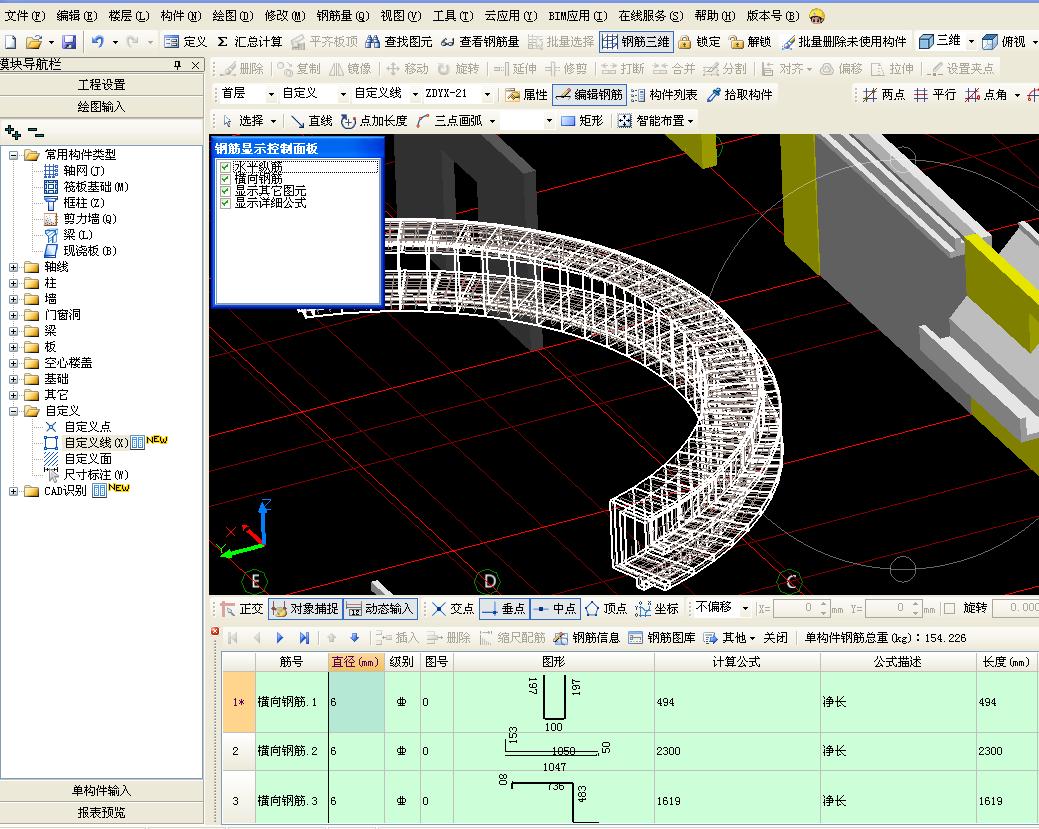Uncheck 显示详细公式 checkbox

tap(225, 203)
